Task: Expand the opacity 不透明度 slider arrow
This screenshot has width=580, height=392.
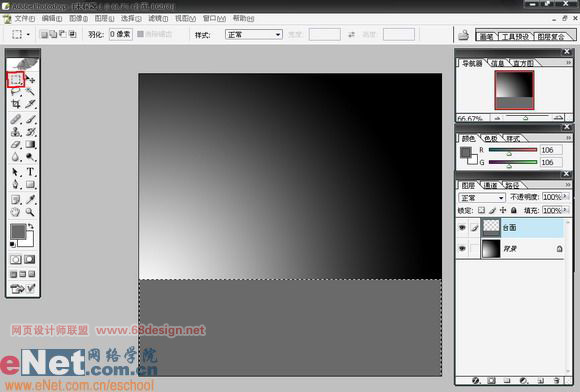Action: pyautogui.click(x=565, y=197)
